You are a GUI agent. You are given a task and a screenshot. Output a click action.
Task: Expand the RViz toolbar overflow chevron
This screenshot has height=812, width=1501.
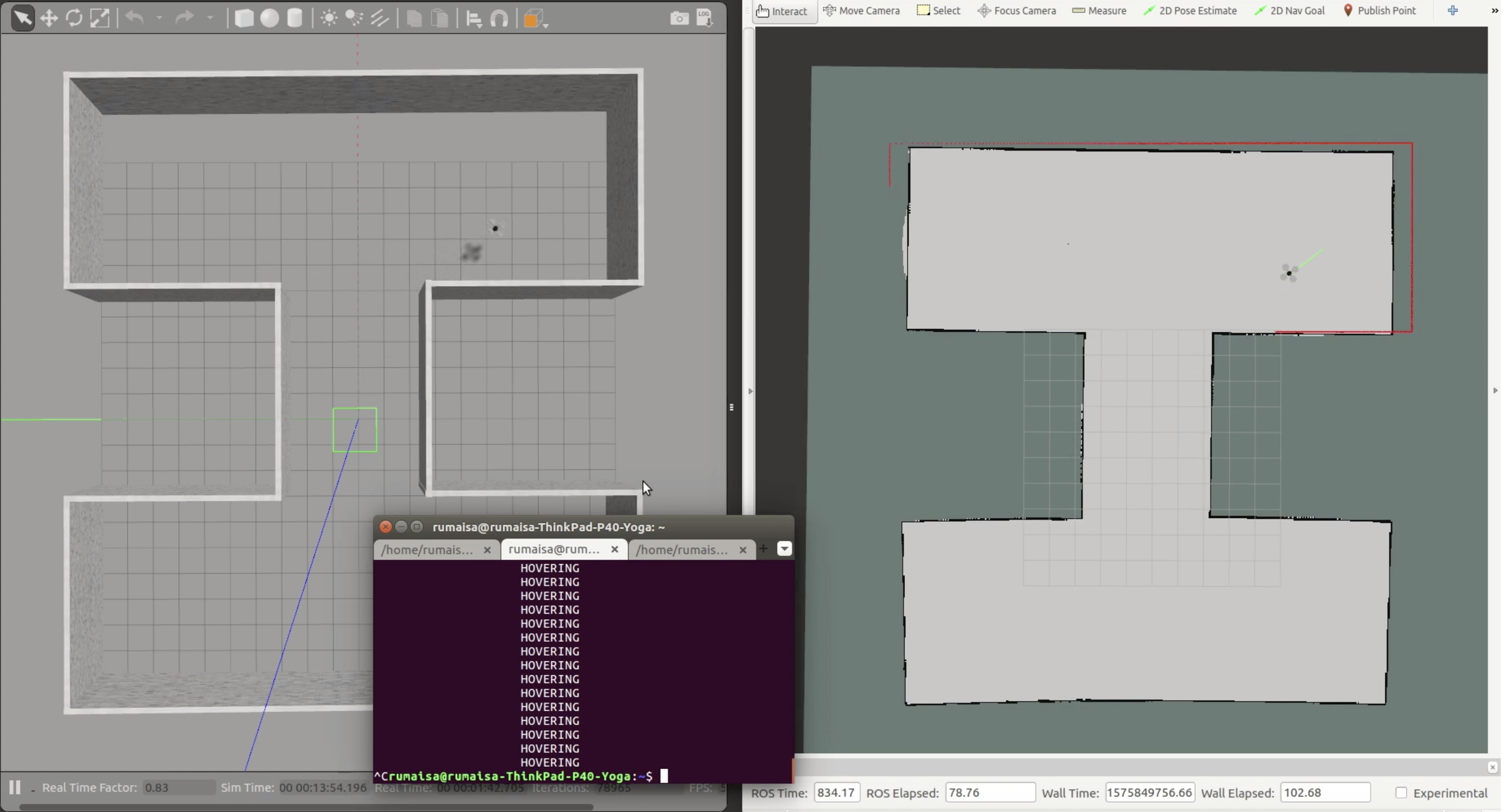pyautogui.click(x=1494, y=10)
